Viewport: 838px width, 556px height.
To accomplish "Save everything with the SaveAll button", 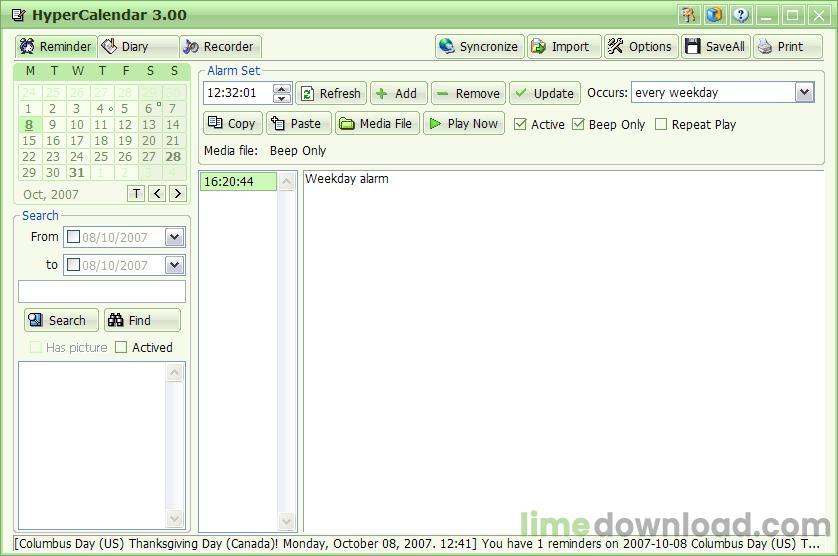I will (x=716, y=47).
